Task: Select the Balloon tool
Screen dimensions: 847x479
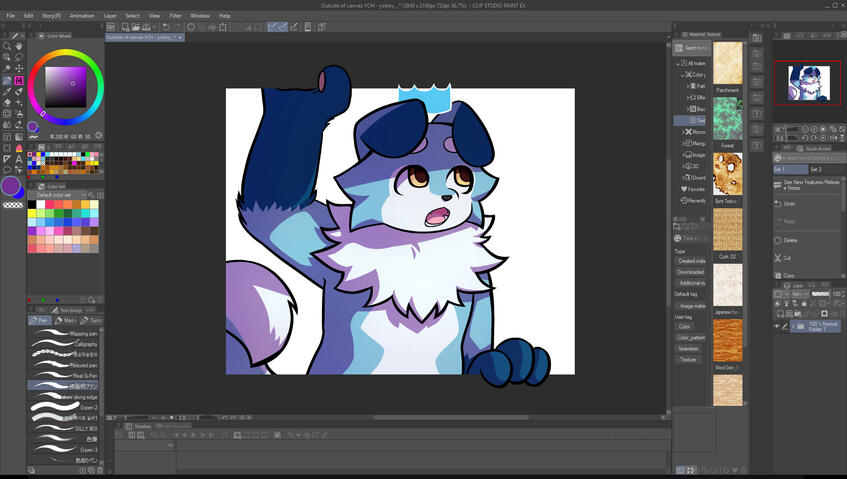Action: (x=7, y=170)
